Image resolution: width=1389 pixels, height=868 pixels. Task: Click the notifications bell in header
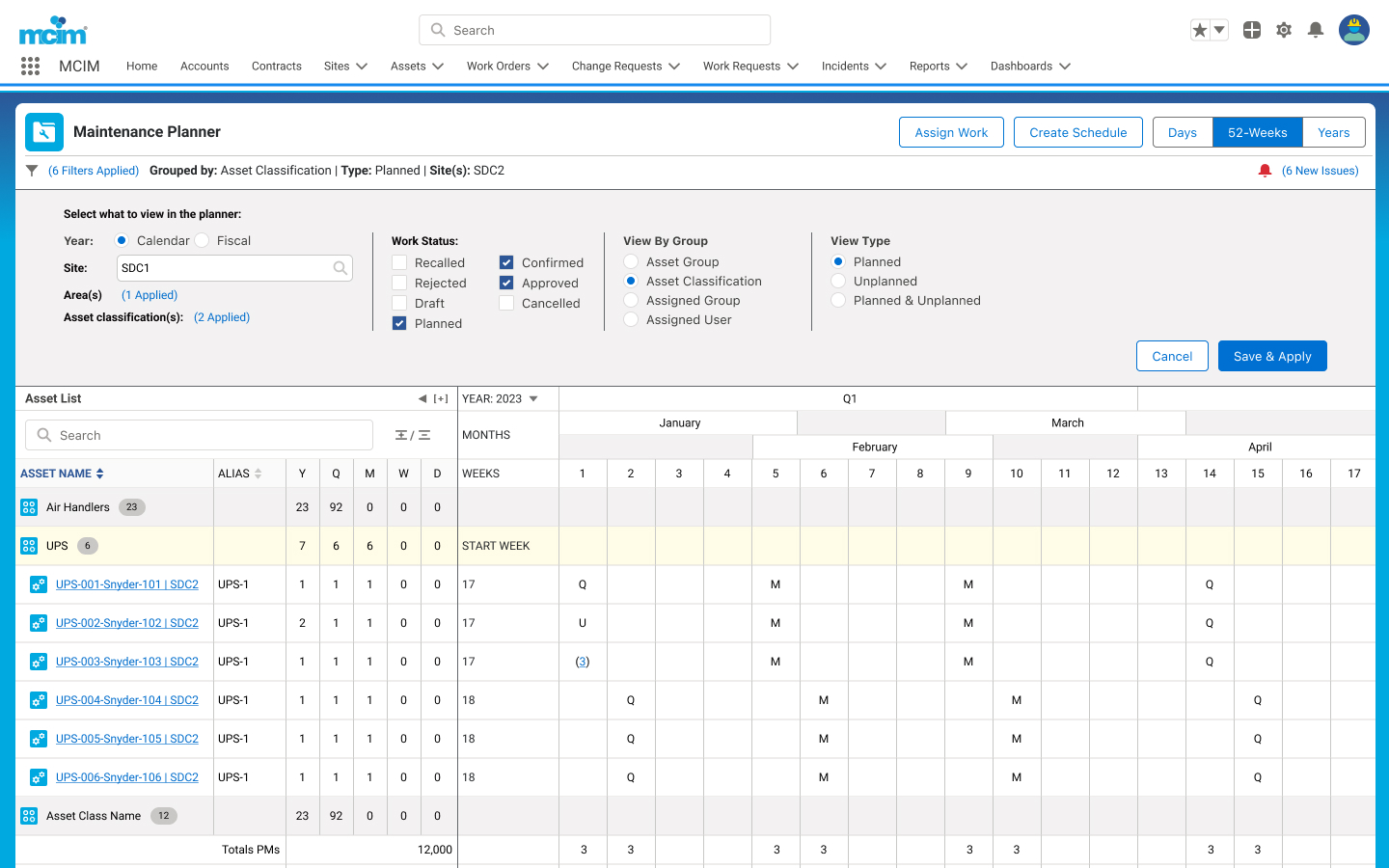click(x=1316, y=30)
